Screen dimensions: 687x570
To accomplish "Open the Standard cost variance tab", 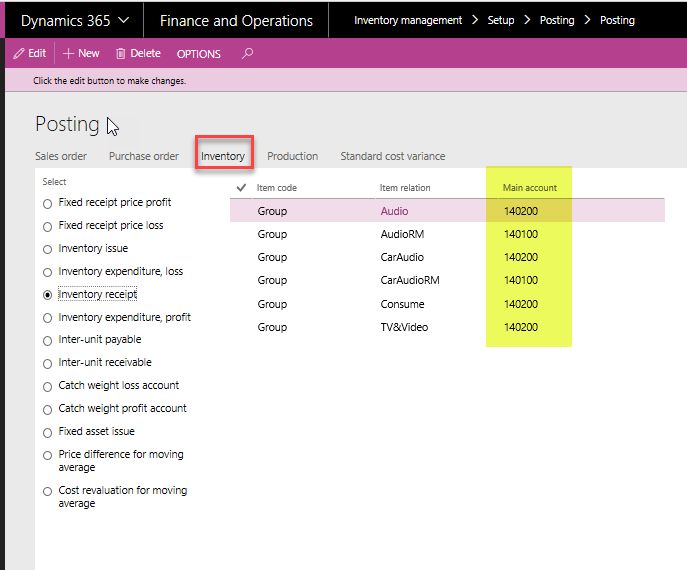I will click(x=392, y=156).
